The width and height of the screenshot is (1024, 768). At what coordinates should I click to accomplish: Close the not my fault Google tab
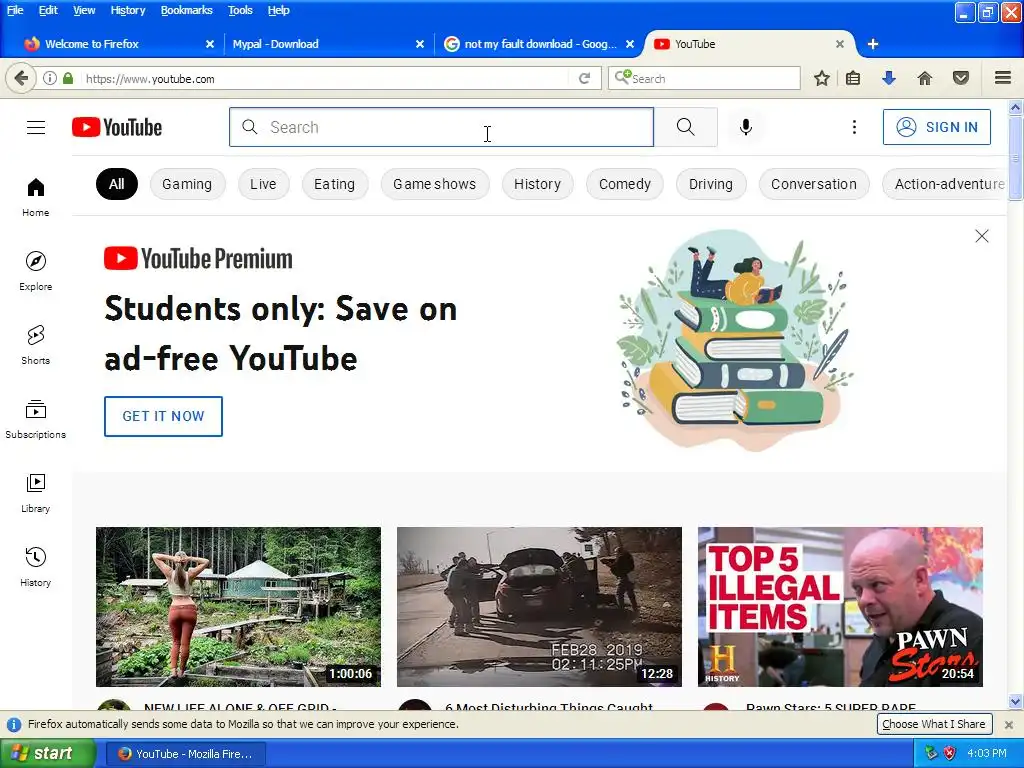point(630,44)
